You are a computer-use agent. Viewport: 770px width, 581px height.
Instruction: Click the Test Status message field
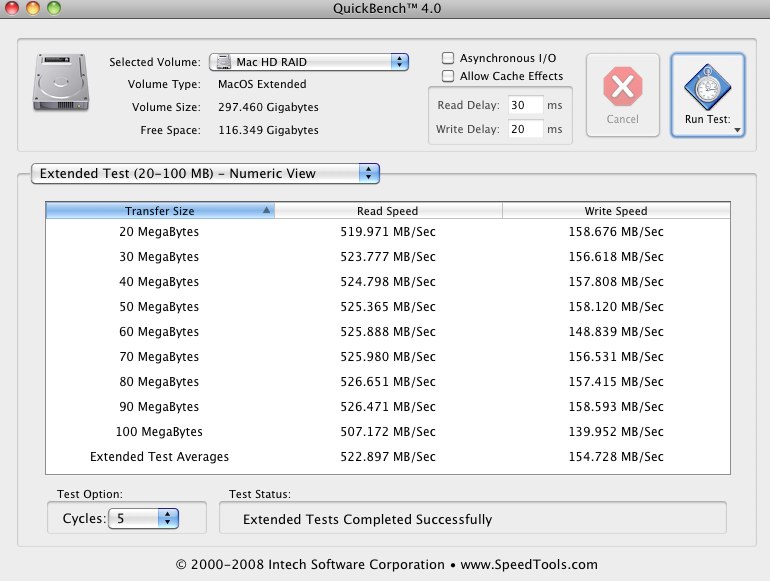pyautogui.click(x=473, y=518)
